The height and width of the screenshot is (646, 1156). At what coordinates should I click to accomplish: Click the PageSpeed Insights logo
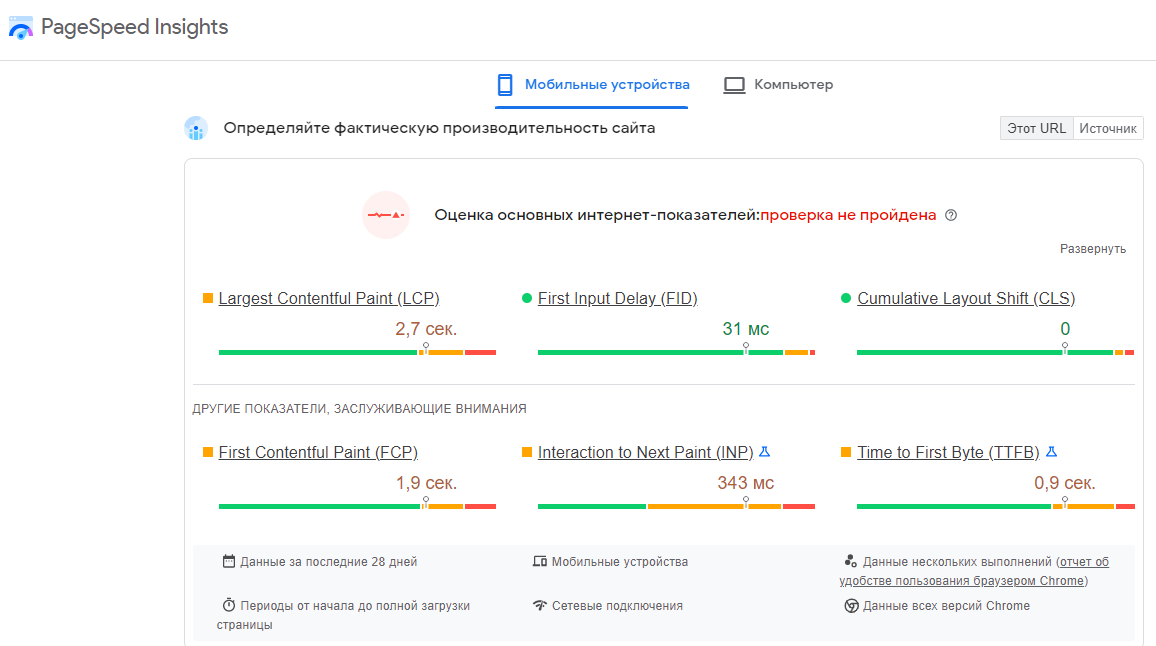22,27
